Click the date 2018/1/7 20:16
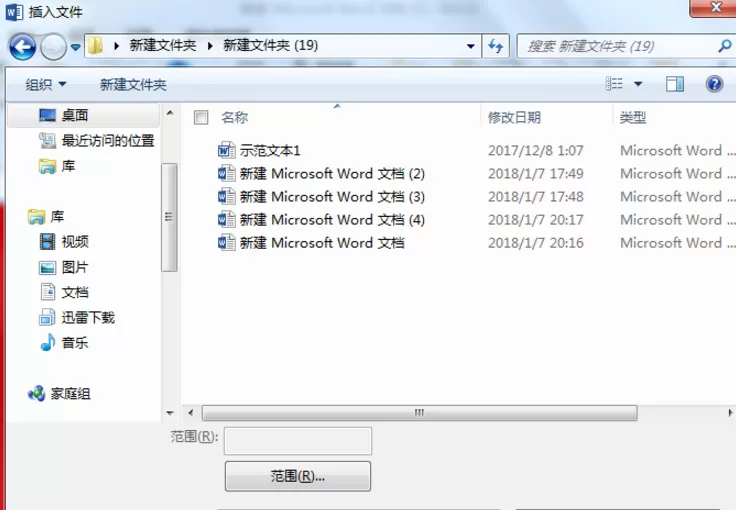 536,243
